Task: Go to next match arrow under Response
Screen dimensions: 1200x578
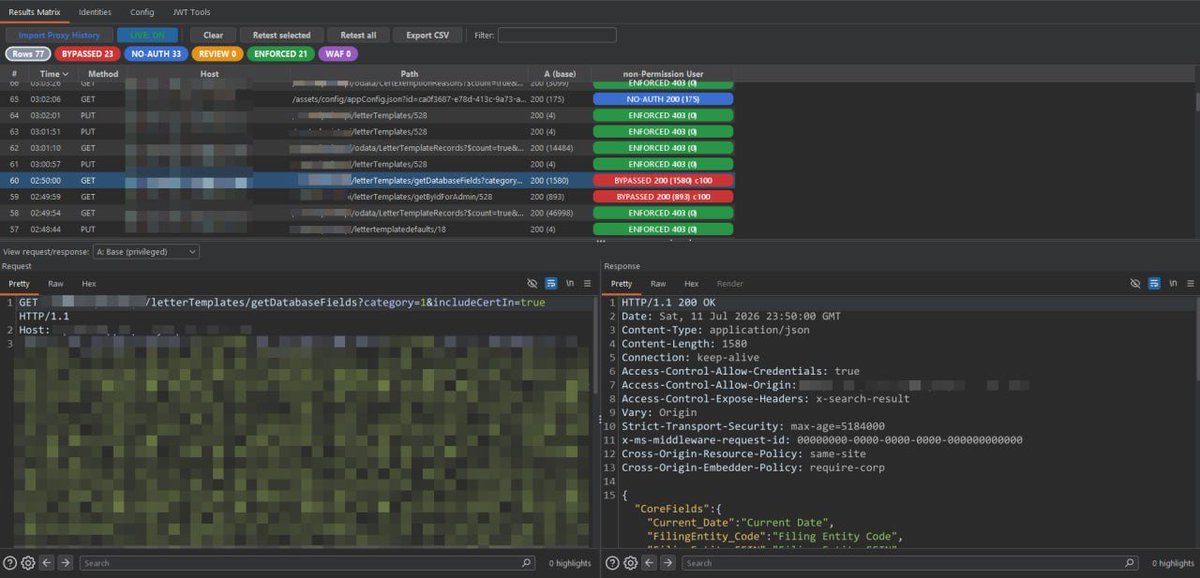Action: pos(668,563)
